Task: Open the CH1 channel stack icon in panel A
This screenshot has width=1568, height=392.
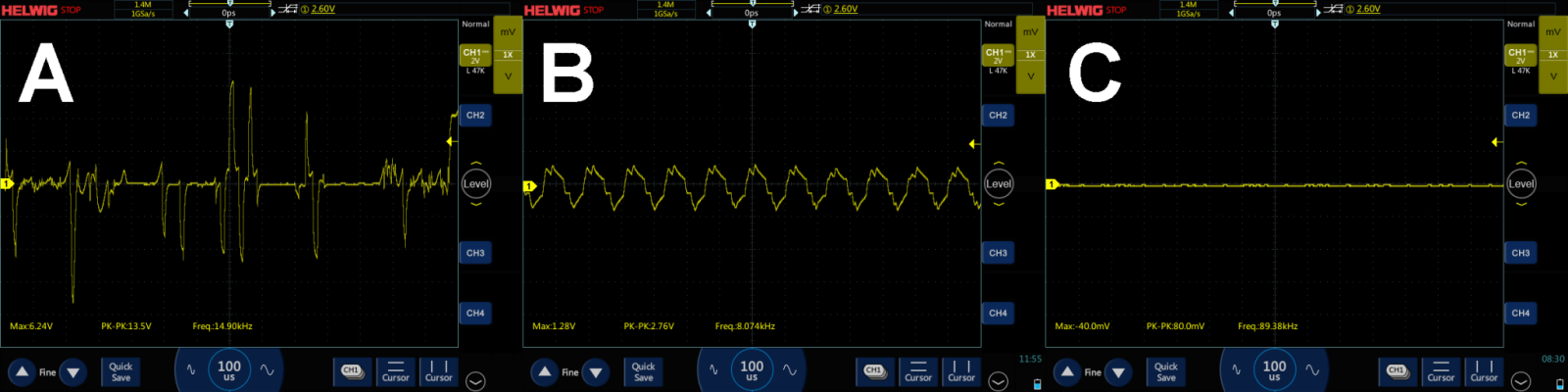Action: pos(352,371)
